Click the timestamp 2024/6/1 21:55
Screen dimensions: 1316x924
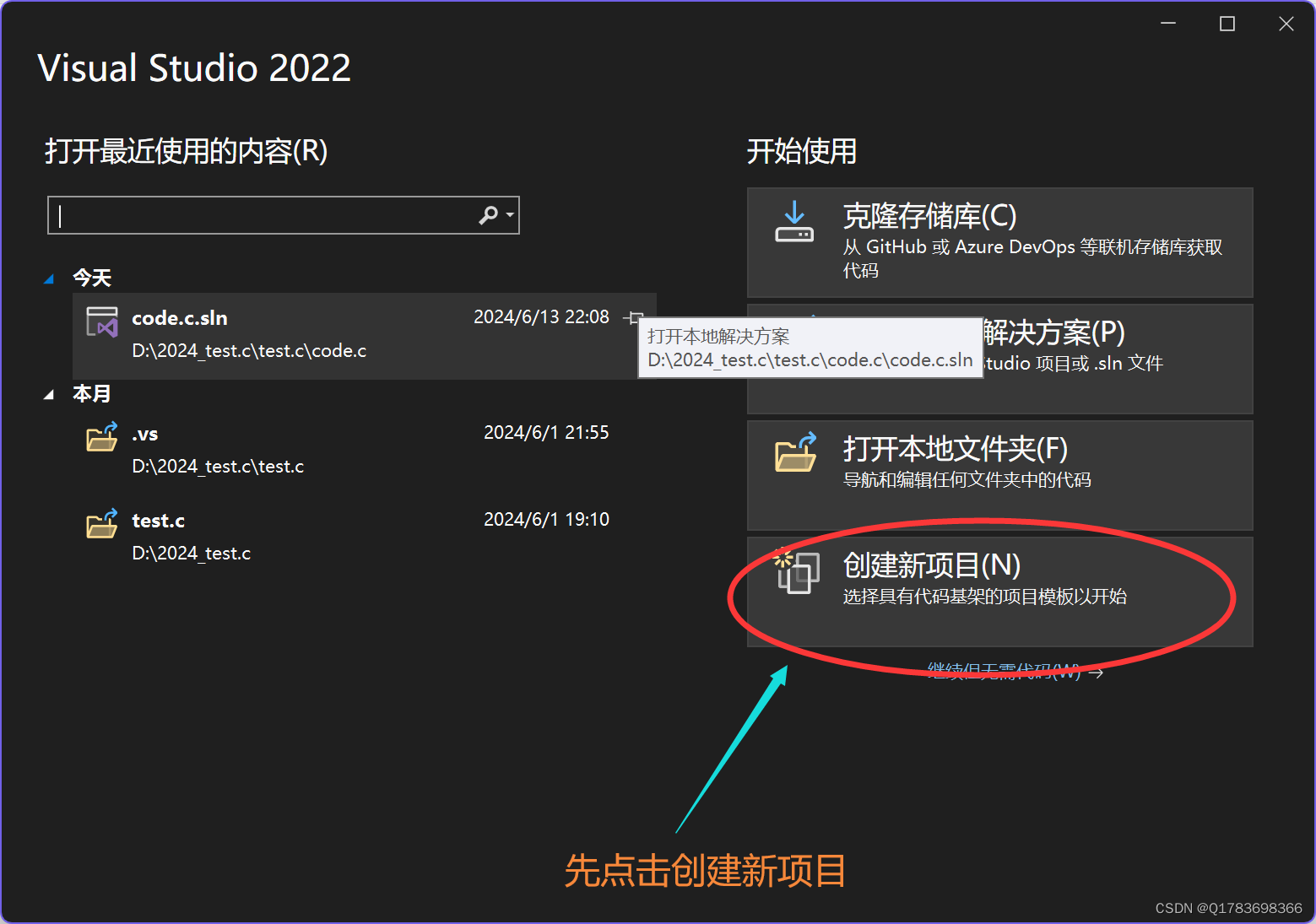click(x=546, y=433)
